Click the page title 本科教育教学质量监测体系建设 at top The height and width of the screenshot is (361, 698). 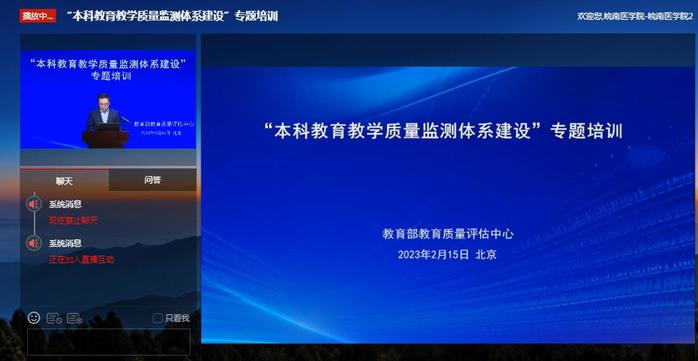click(172, 16)
